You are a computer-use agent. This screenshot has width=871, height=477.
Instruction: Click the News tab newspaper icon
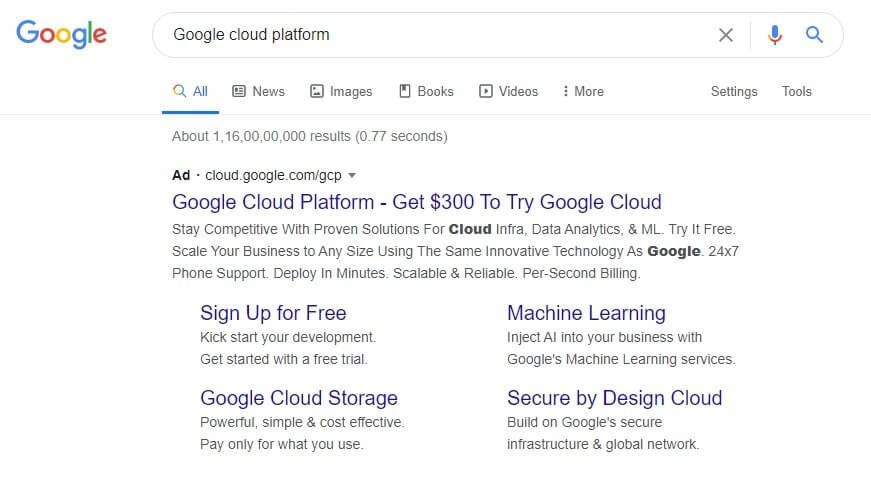point(239,91)
